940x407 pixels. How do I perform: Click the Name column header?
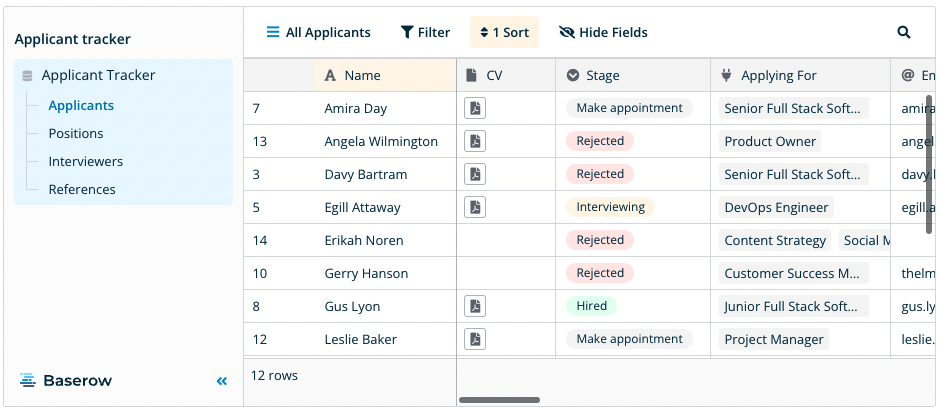pos(362,76)
